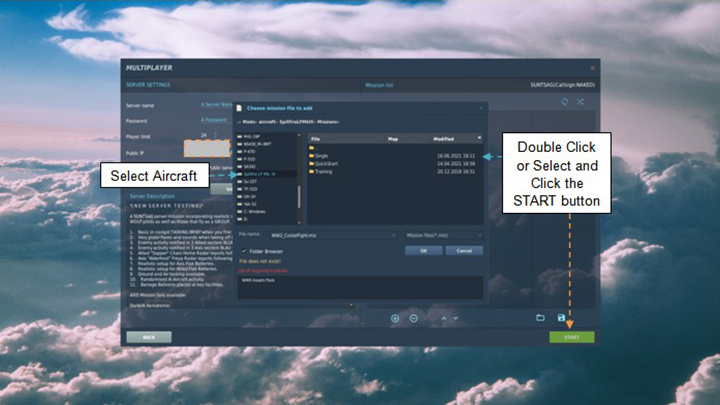720x405 pixels.
Task: Open mission list folder icon
Action: click(x=540, y=318)
